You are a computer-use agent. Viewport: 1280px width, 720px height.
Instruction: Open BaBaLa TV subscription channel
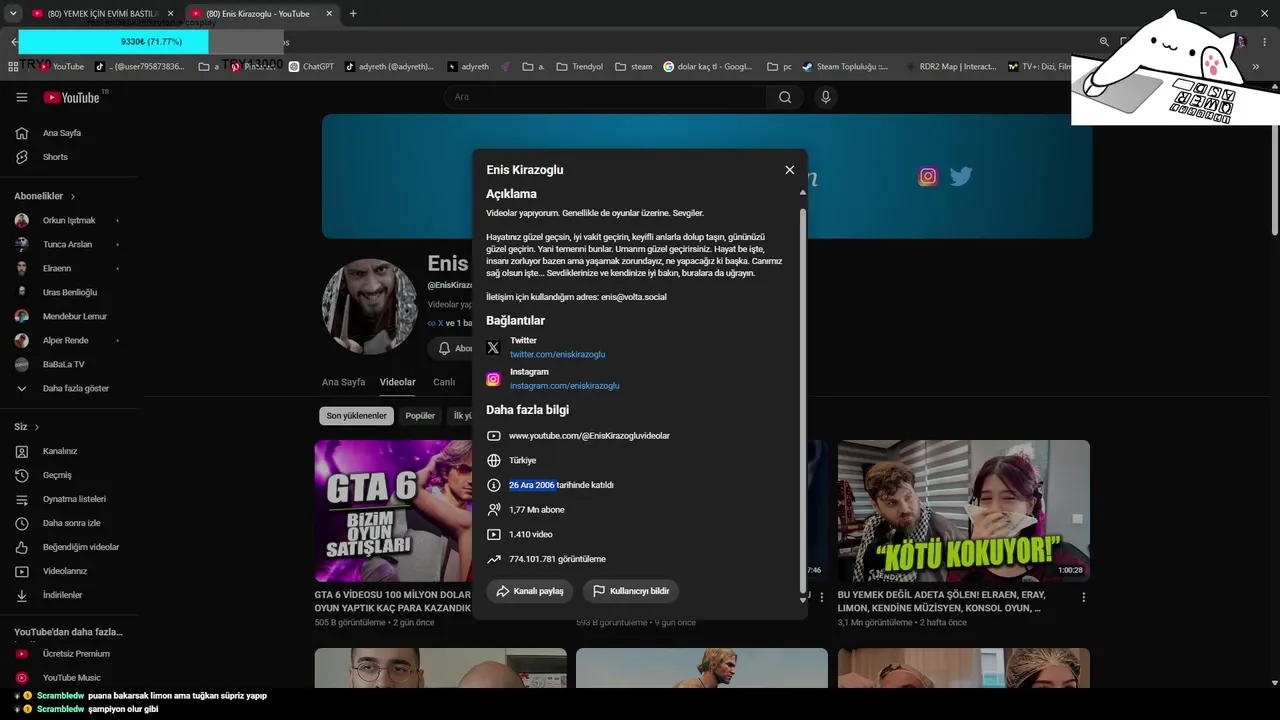[63, 364]
